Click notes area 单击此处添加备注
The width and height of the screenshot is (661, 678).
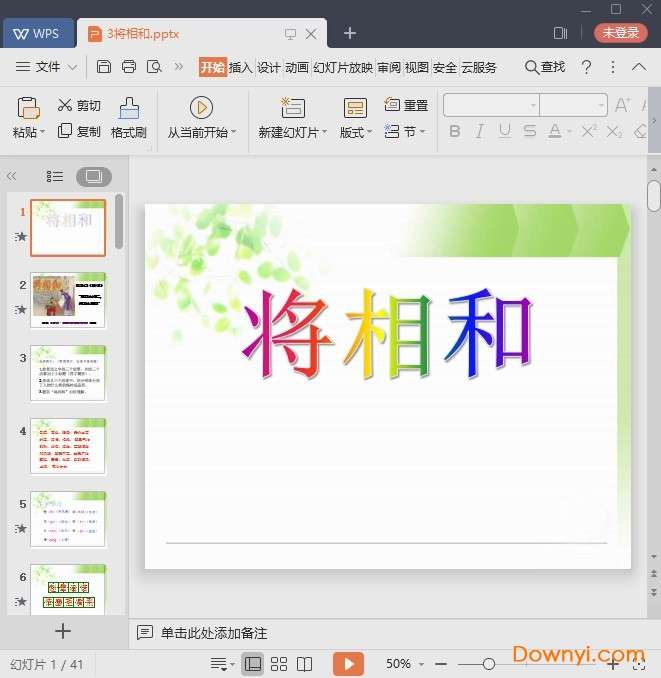pos(214,633)
